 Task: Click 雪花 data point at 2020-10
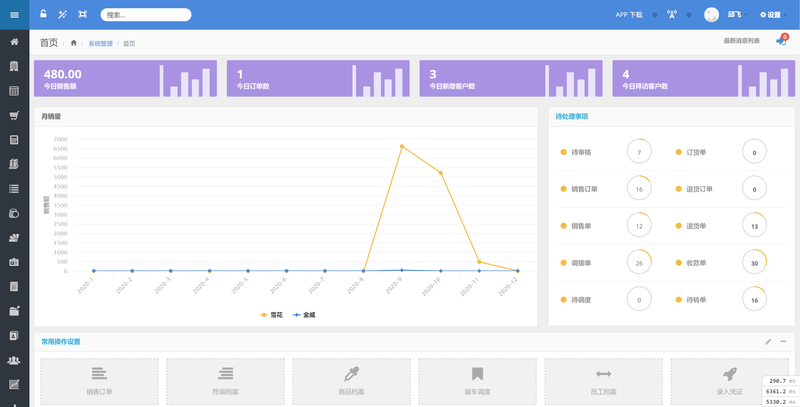441,173
